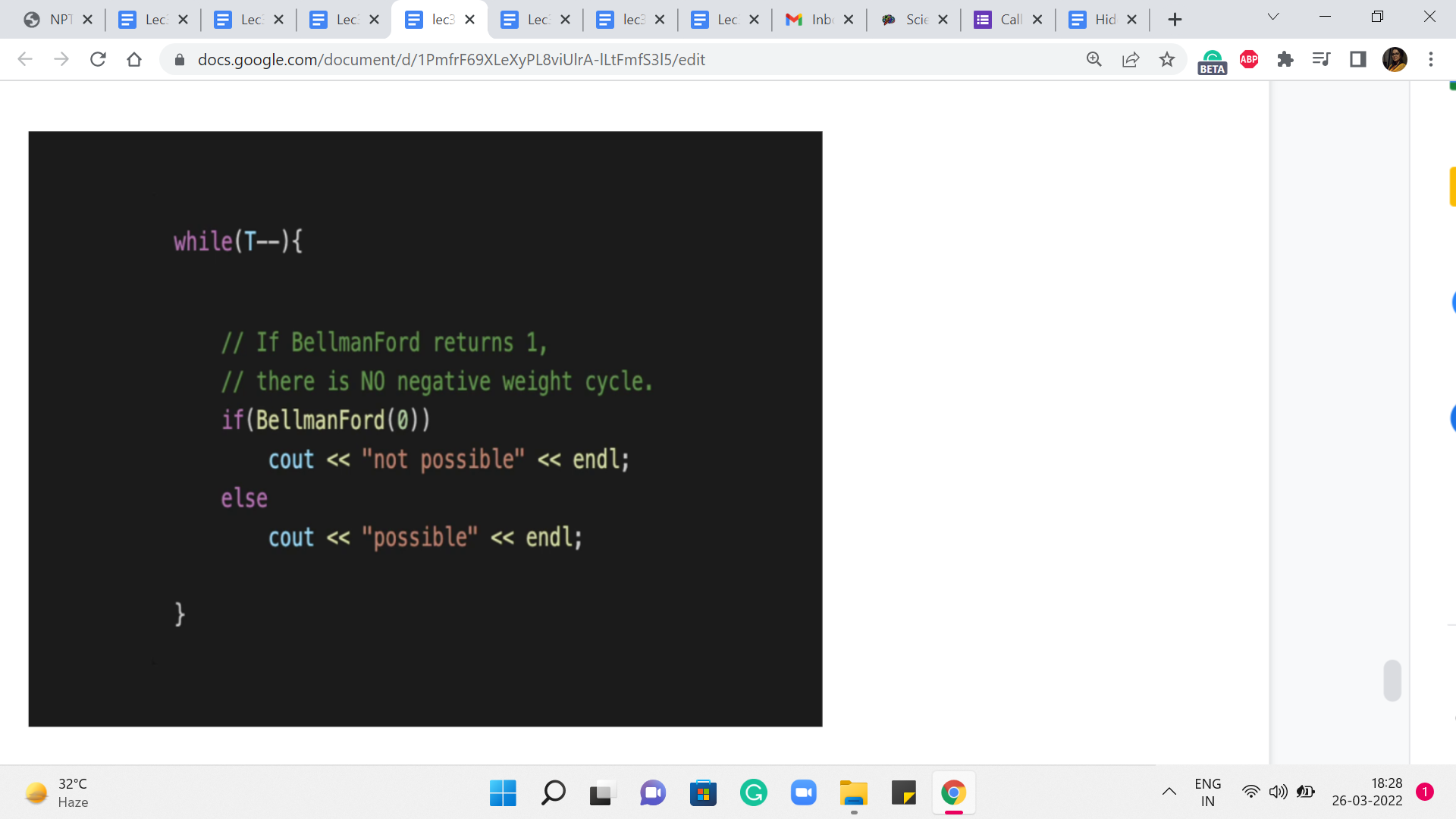The width and height of the screenshot is (1456, 819).
Task: Expand the tab search chevron
Action: point(1273,17)
